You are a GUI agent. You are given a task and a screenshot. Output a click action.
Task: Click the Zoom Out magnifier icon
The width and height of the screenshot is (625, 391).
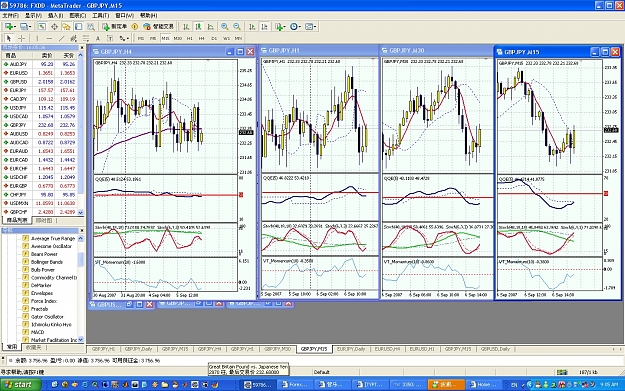point(237,27)
